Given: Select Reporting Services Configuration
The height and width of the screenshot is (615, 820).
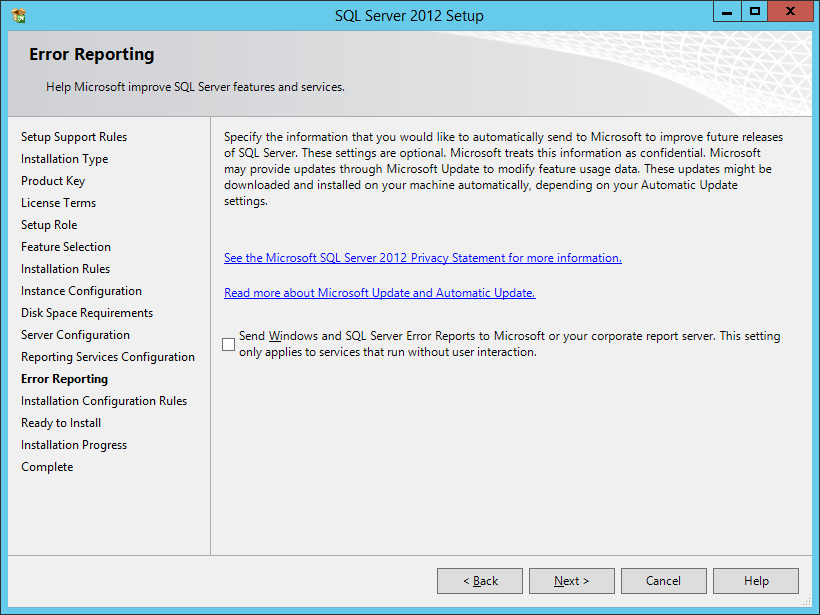Looking at the screenshot, I should click(107, 356).
